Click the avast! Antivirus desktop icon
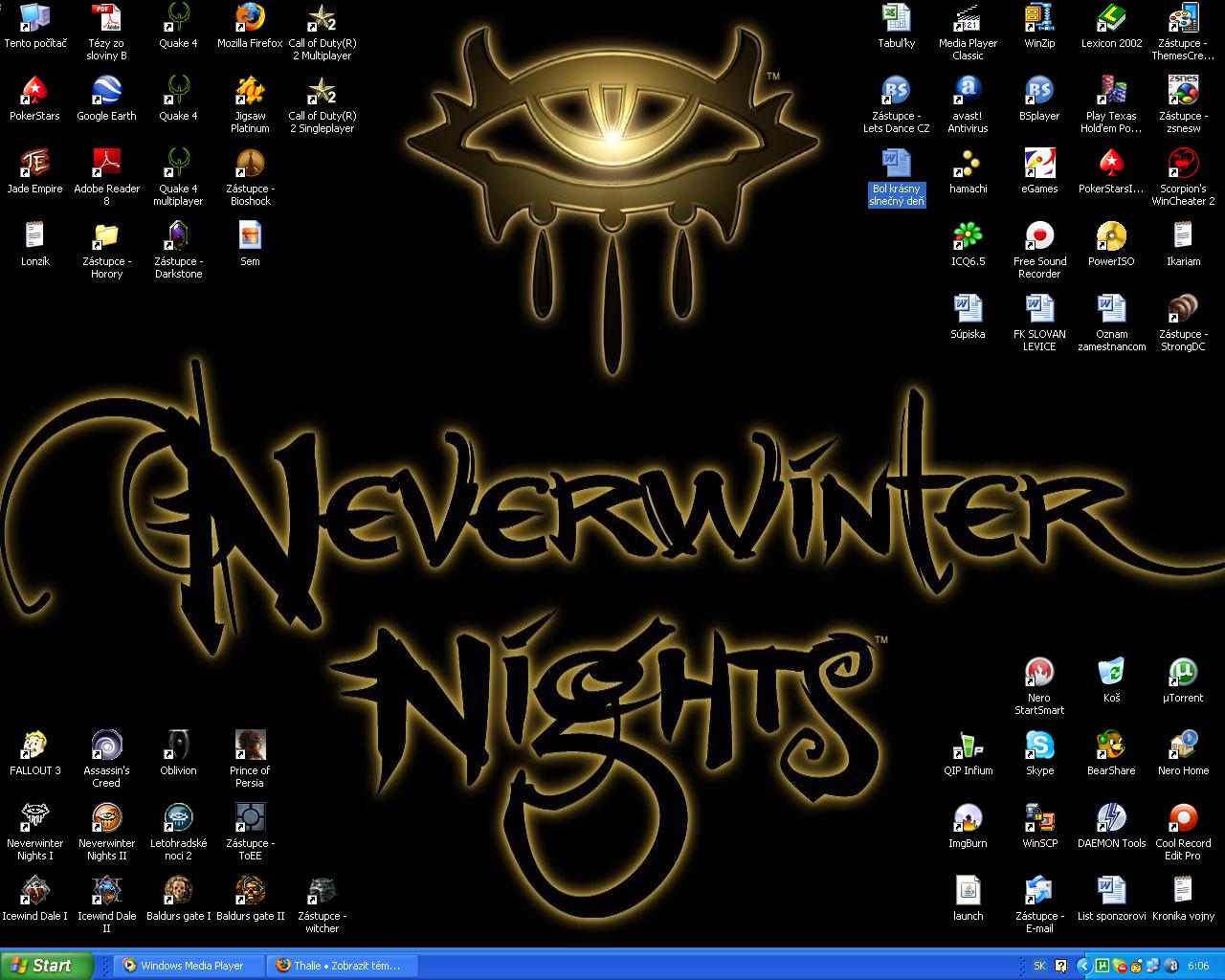The height and width of the screenshot is (980, 1225). point(968,91)
